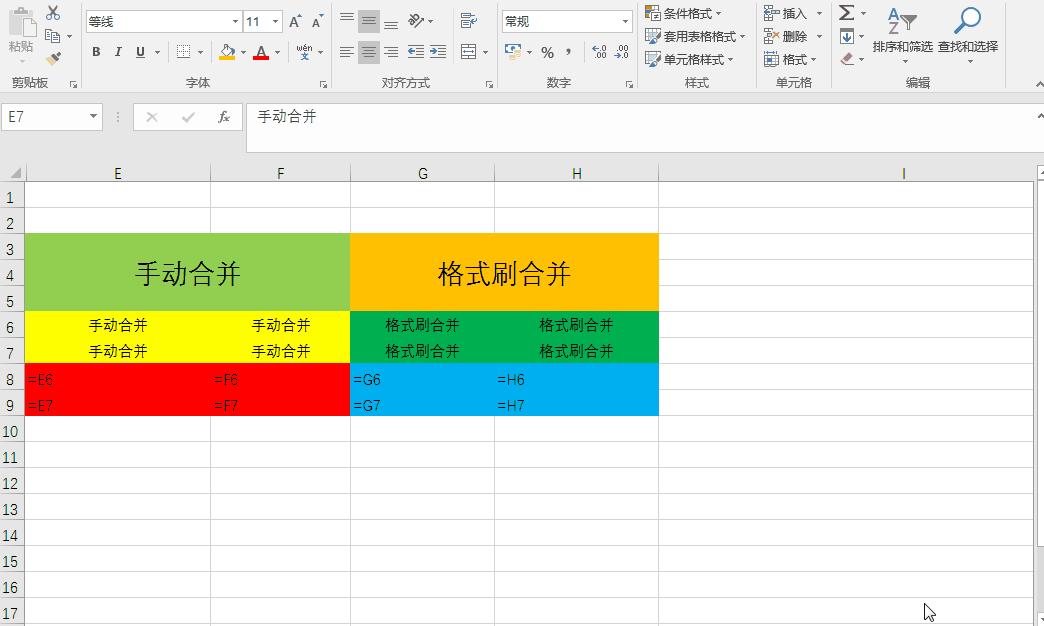Screen dimensions: 1044x626
Task: Toggle underline formatting
Action: click(138, 51)
